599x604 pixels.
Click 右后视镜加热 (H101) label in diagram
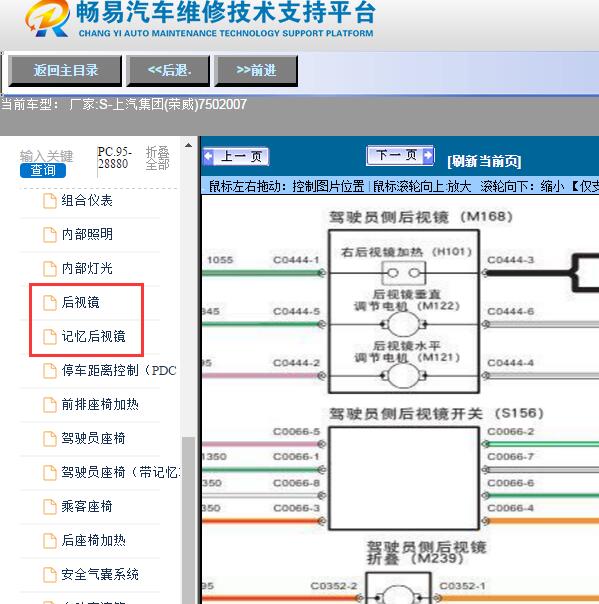point(406,252)
